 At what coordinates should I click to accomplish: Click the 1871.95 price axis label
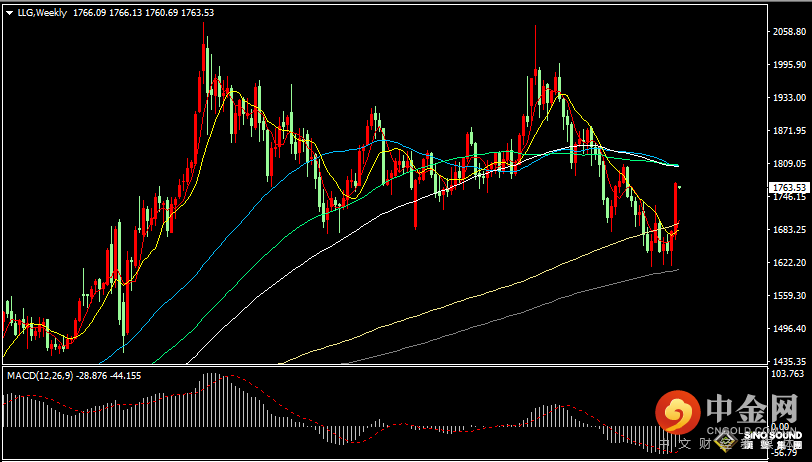click(x=789, y=131)
